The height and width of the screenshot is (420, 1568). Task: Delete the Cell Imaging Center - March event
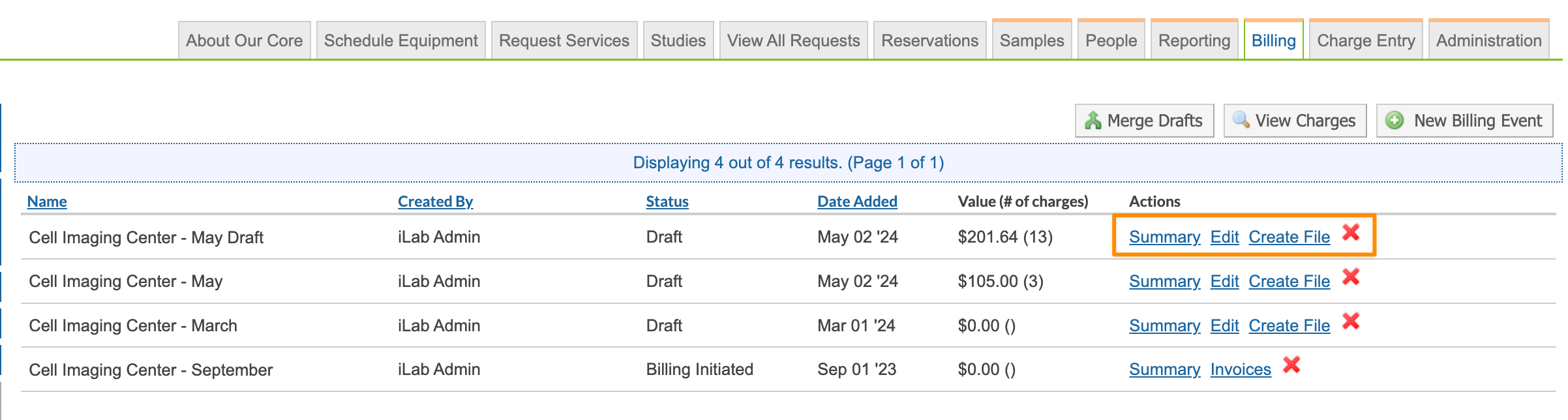(x=1351, y=322)
